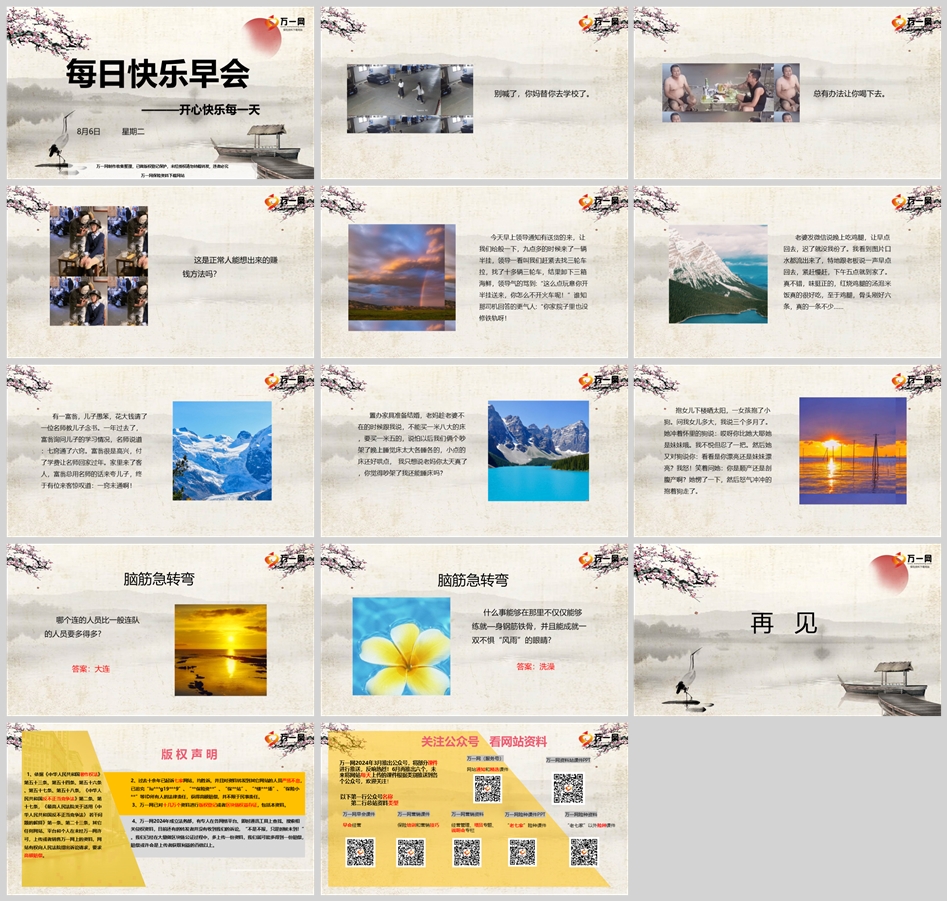Screen dimensions: 947x901
Task: Click the QR code under 万一网（服务号）
Action: [x=487, y=787]
